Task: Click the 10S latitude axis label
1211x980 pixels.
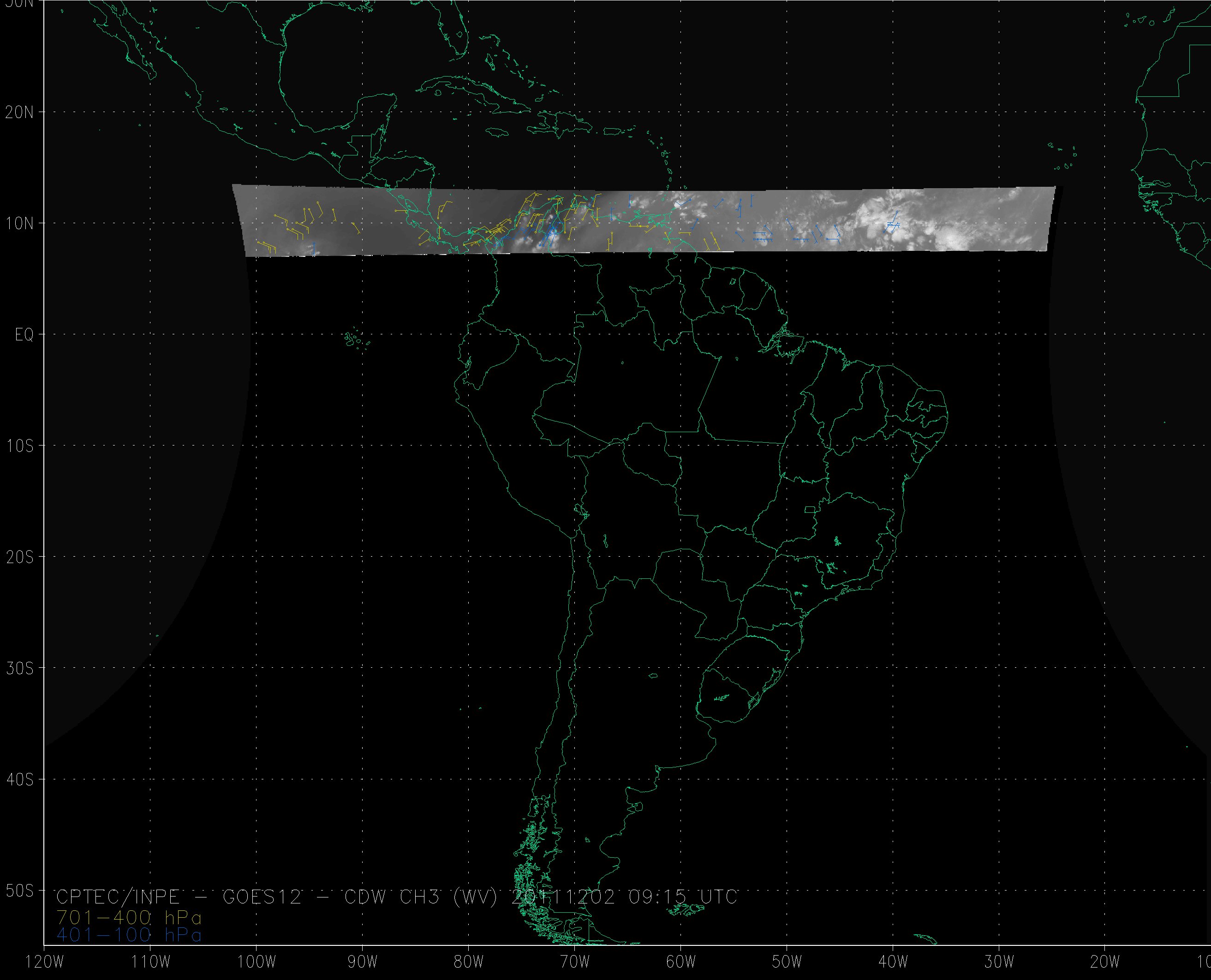Action: coord(19,446)
